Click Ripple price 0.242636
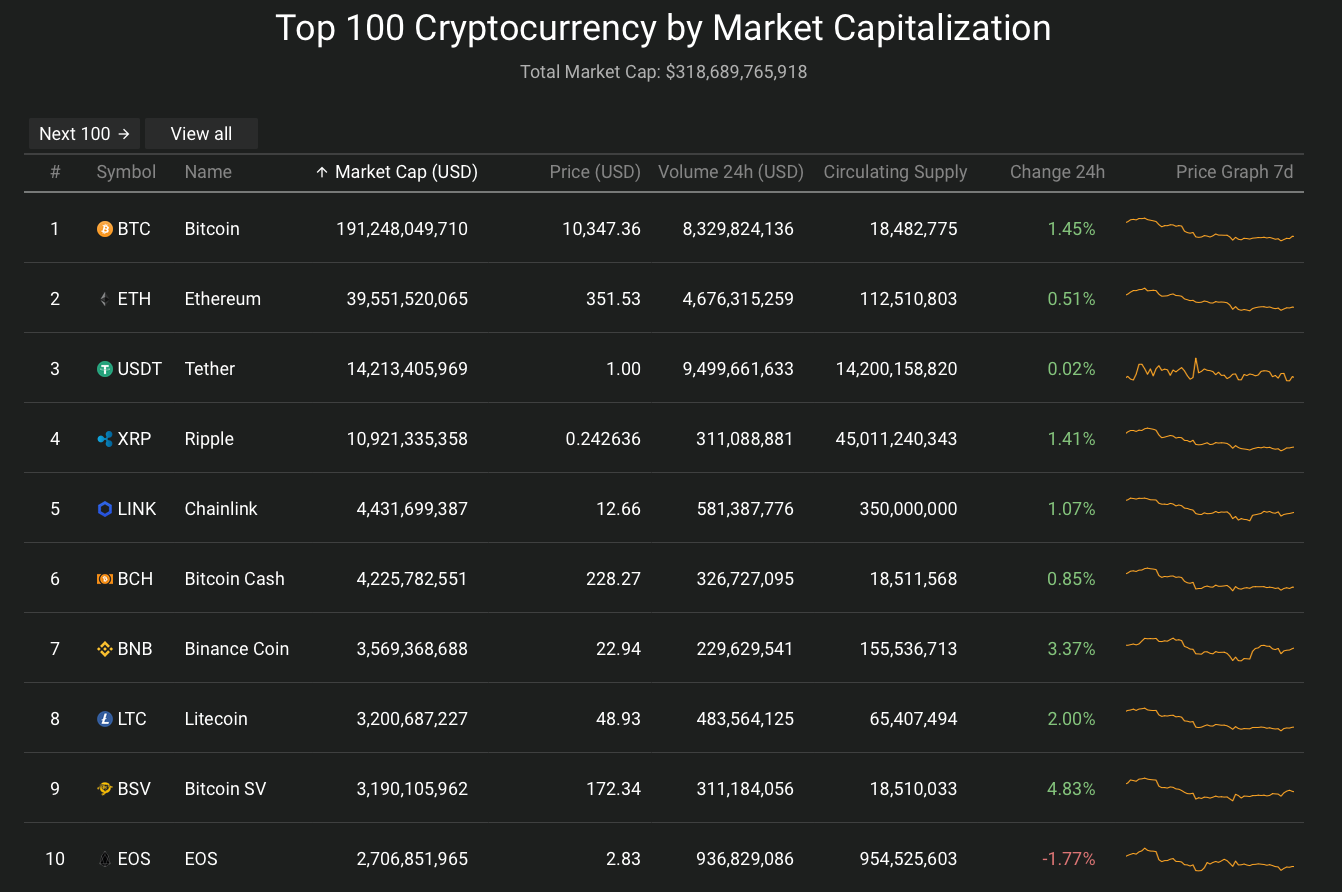 coord(603,439)
